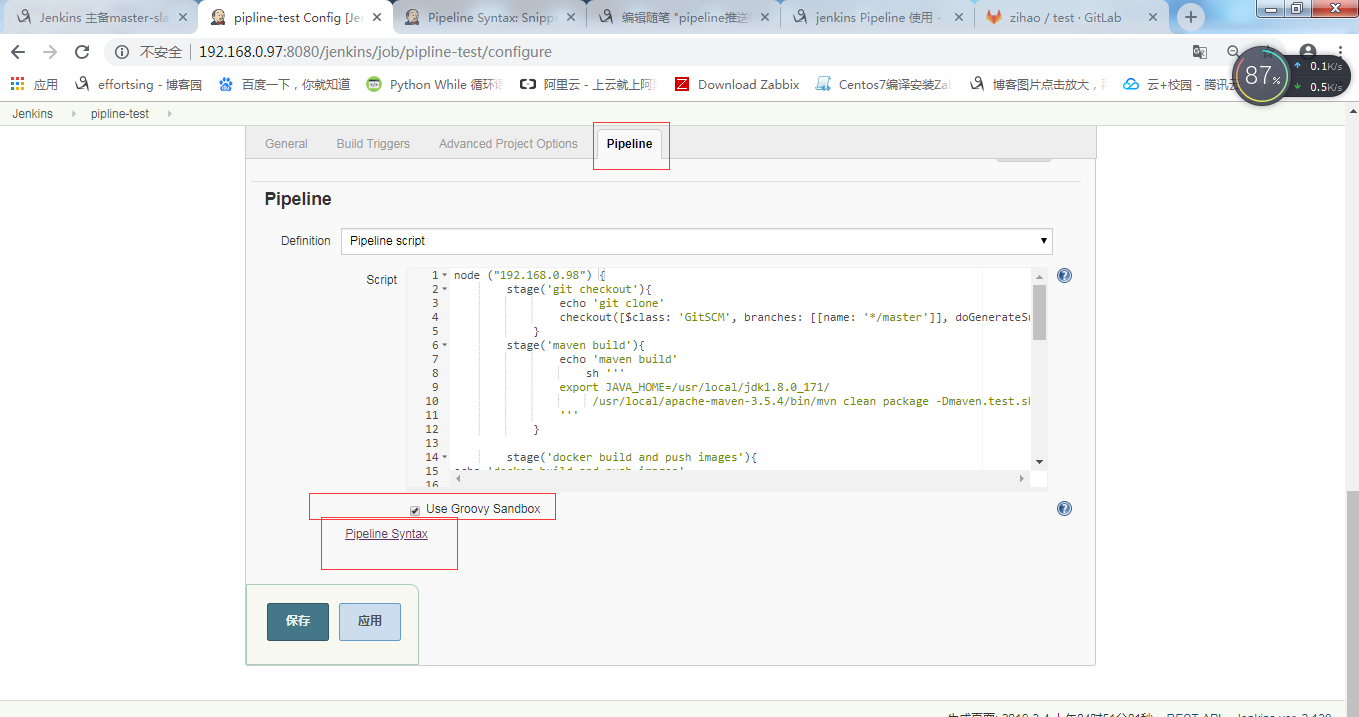Toggle the Use Groovy Sandbox checkbox
This screenshot has height=717, width=1359.
(x=415, y=510)
